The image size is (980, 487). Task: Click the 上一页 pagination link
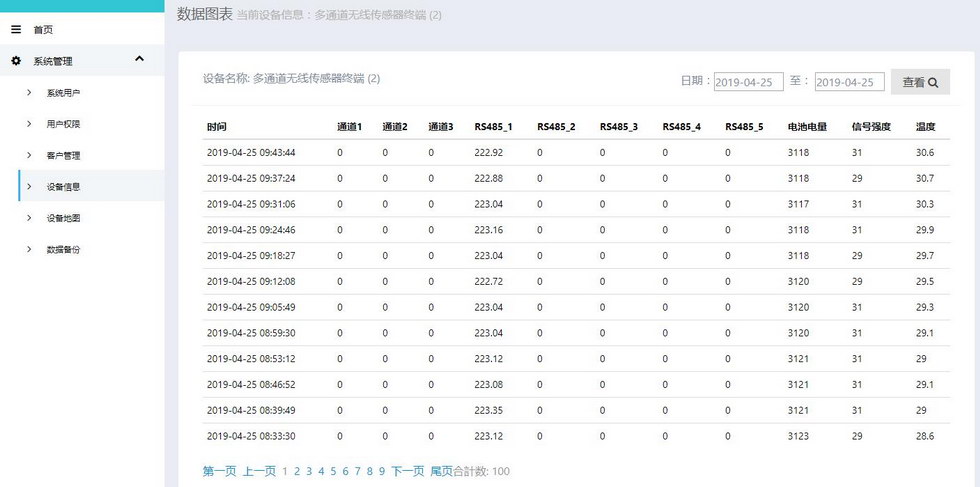[259, 471]
